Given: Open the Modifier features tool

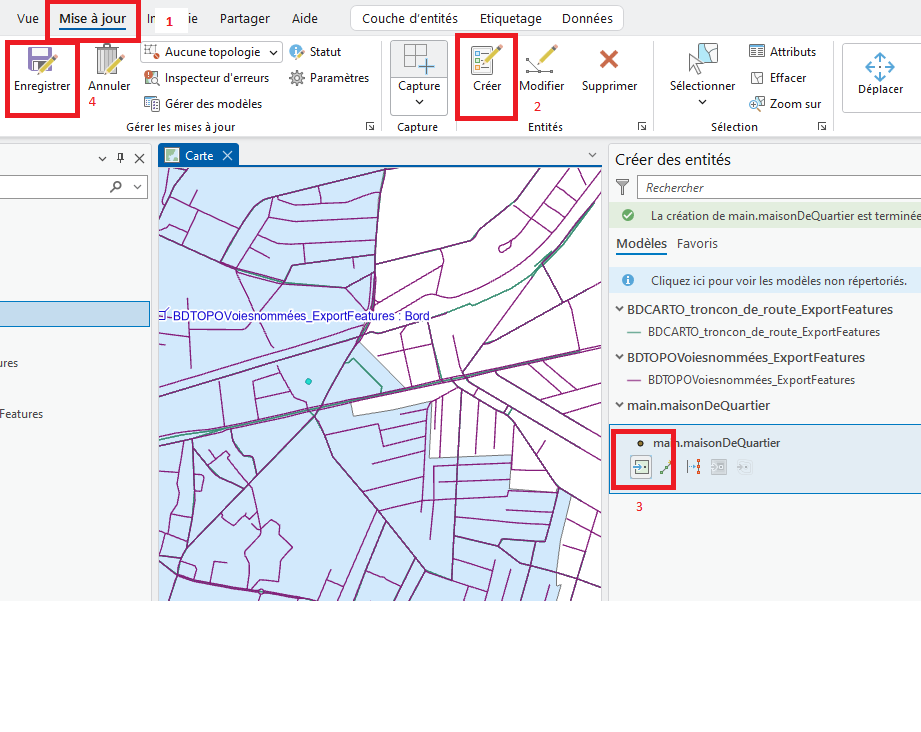Looking at the screenshot, I should coord(542,69).
